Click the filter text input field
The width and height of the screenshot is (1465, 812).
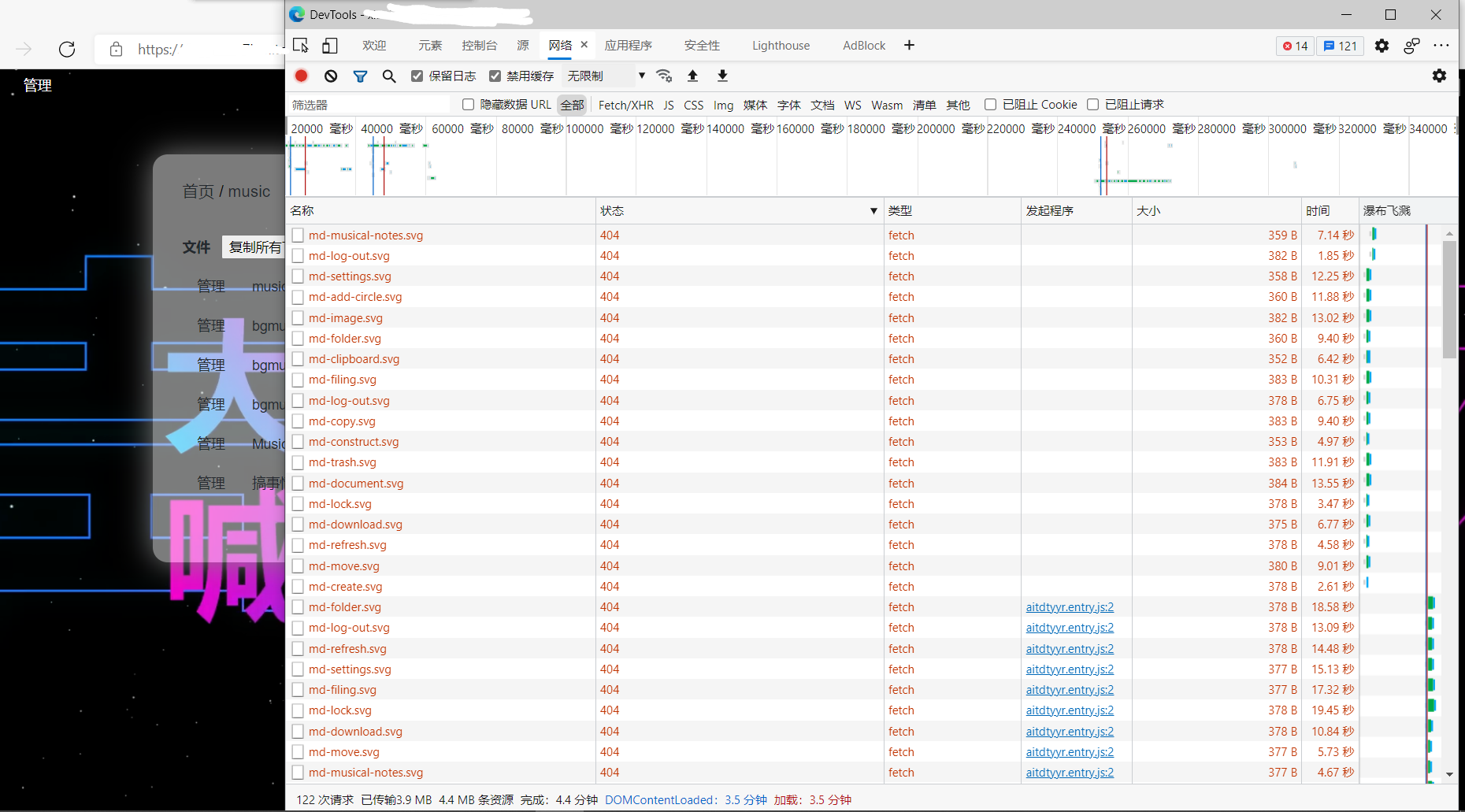(x=369, y=105)
